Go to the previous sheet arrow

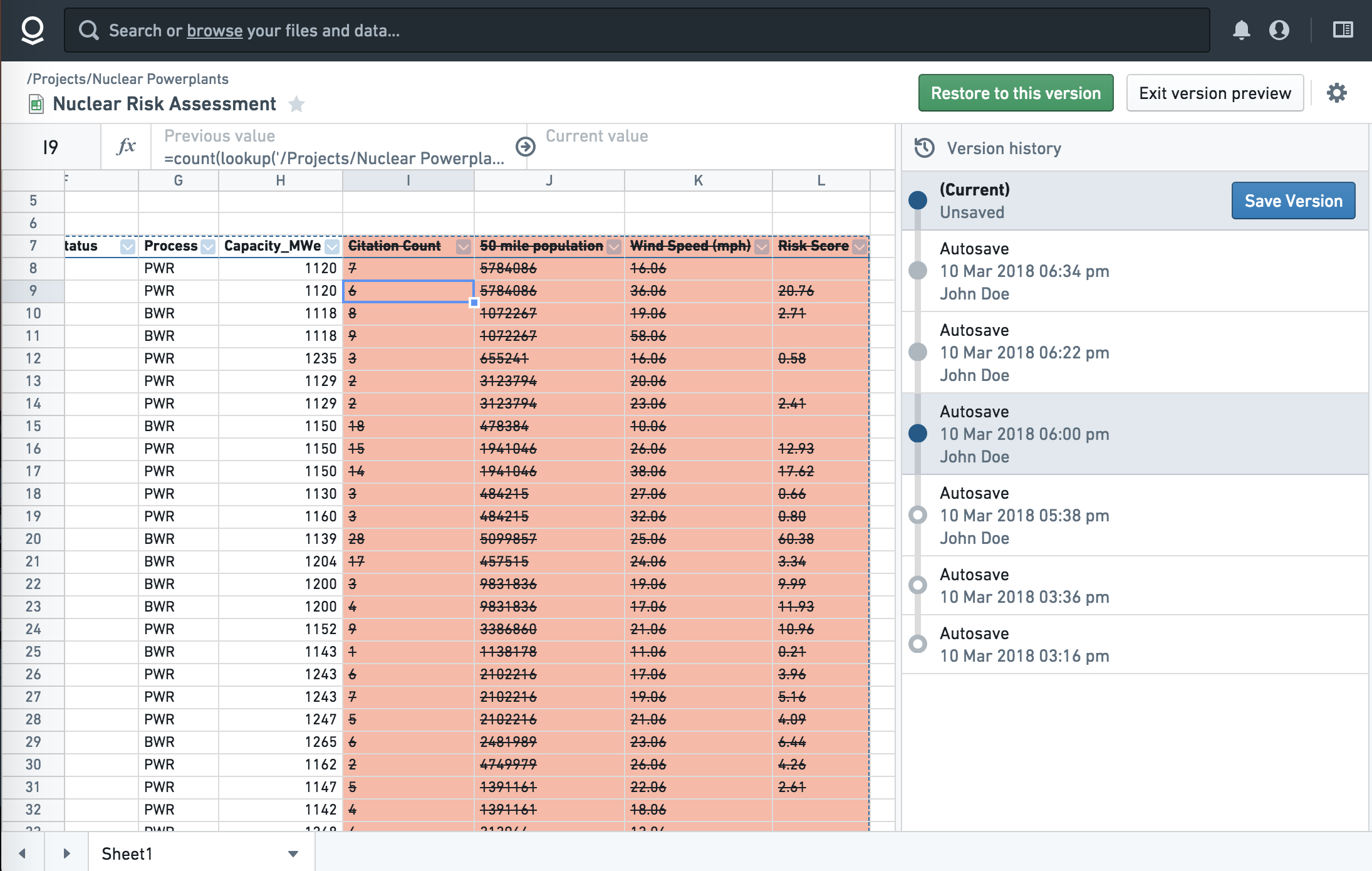pyautogui.click(x=23, y=853)
